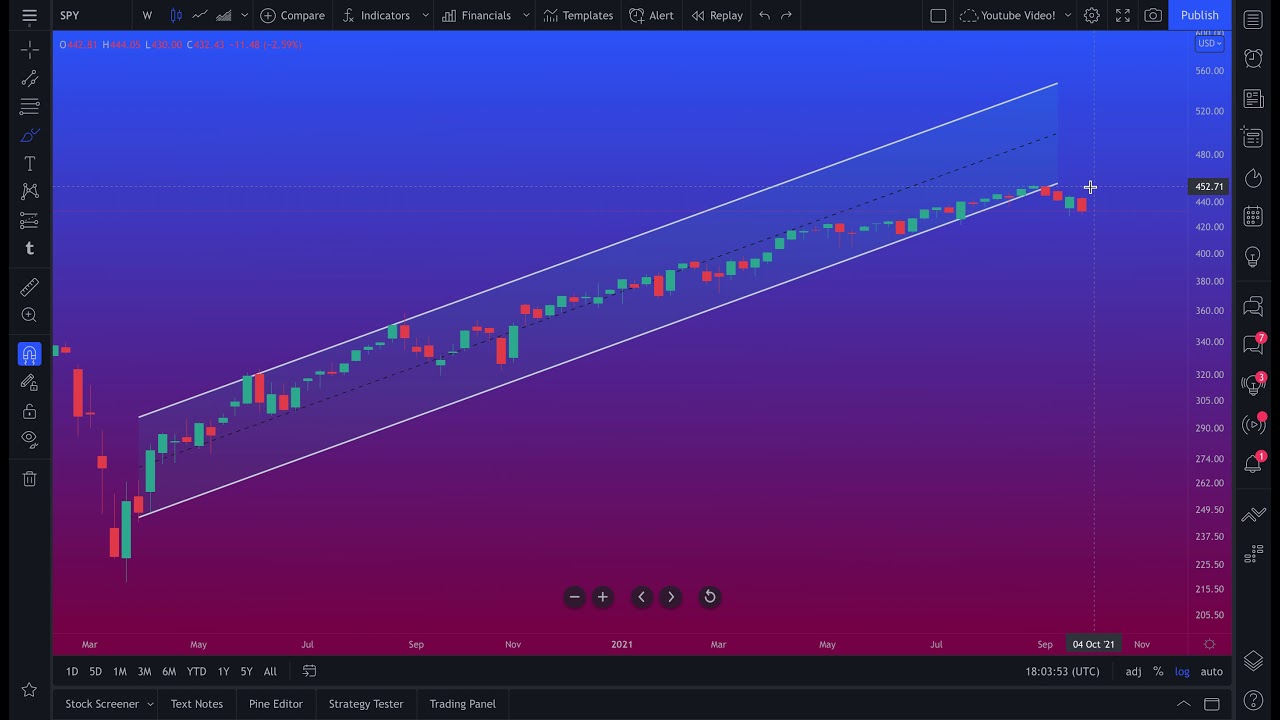Set the YTD date range
The height and width of the screenshot is (720, 1280).
point(196,672)
